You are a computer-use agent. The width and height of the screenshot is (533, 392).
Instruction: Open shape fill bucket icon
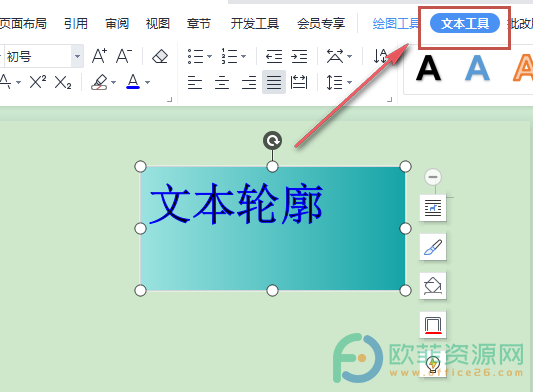coord(433,286)
